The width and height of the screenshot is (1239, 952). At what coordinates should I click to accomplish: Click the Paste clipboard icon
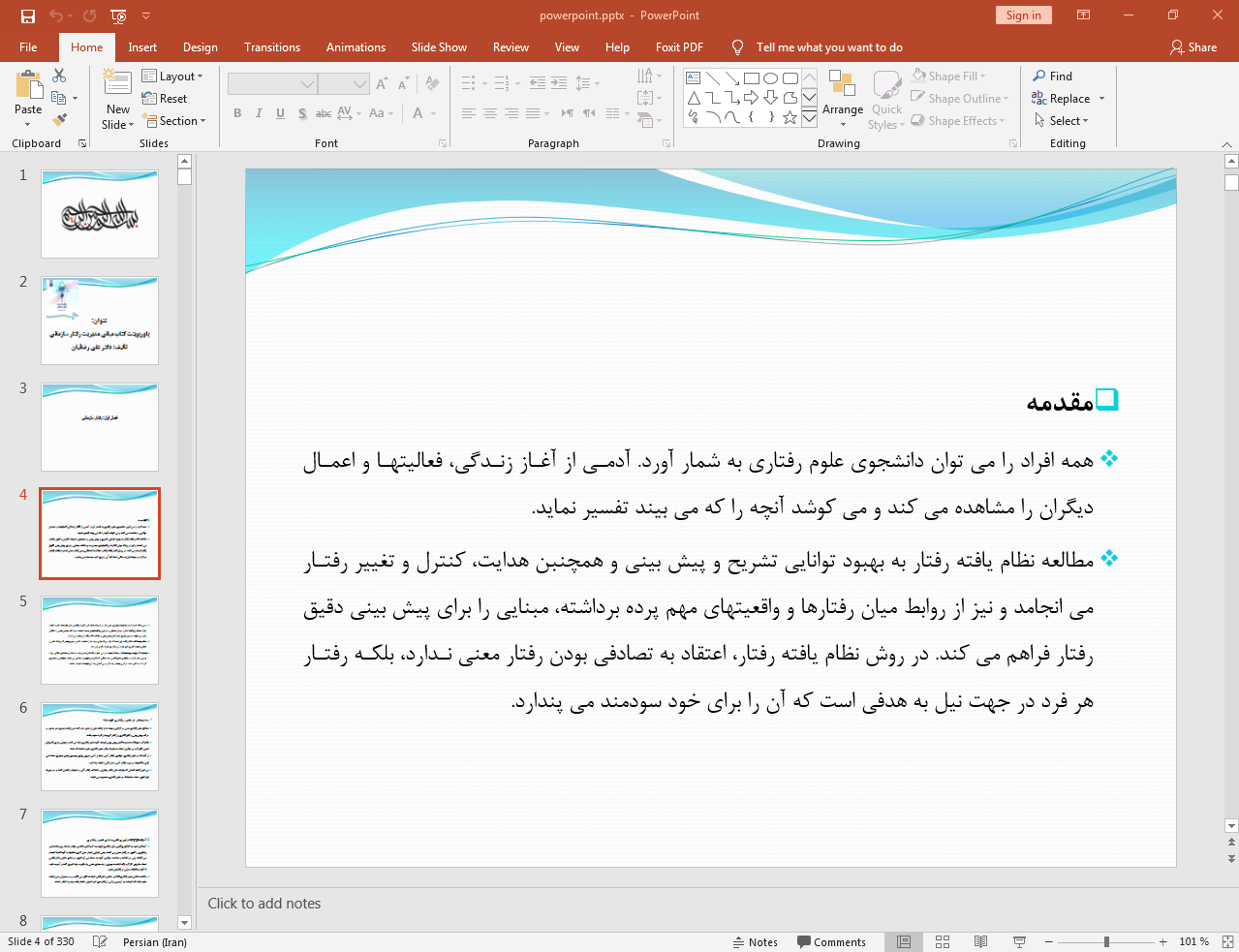[x=28, y=85]
